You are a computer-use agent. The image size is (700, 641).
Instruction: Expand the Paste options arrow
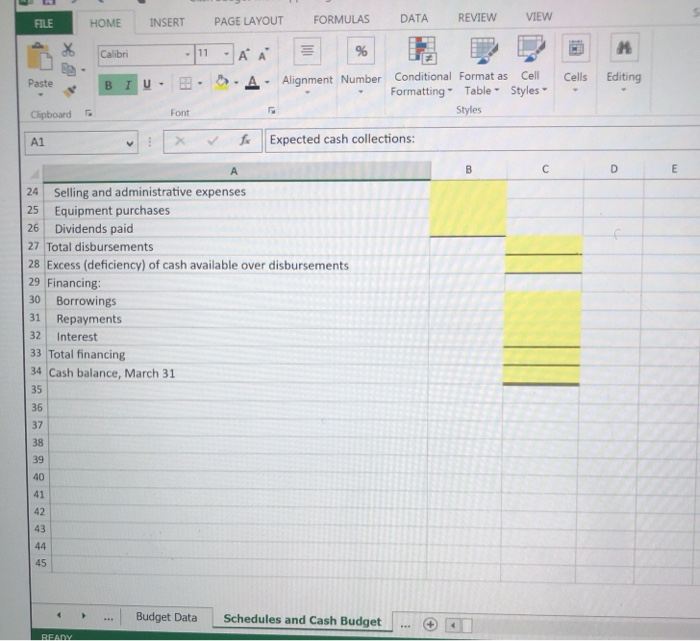tap(41, 95)
